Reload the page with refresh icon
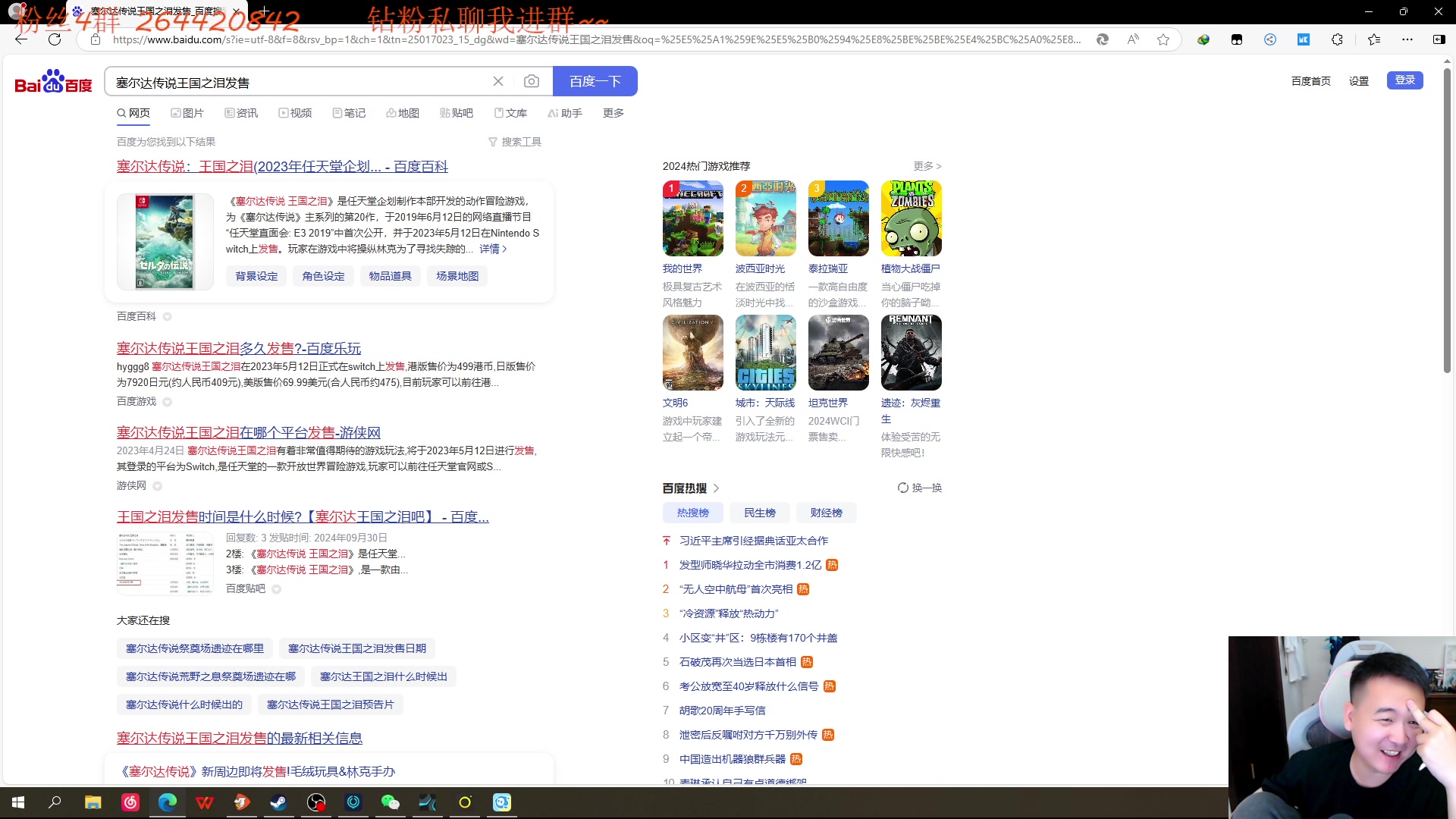1456x819 pixels. point(55,39)
